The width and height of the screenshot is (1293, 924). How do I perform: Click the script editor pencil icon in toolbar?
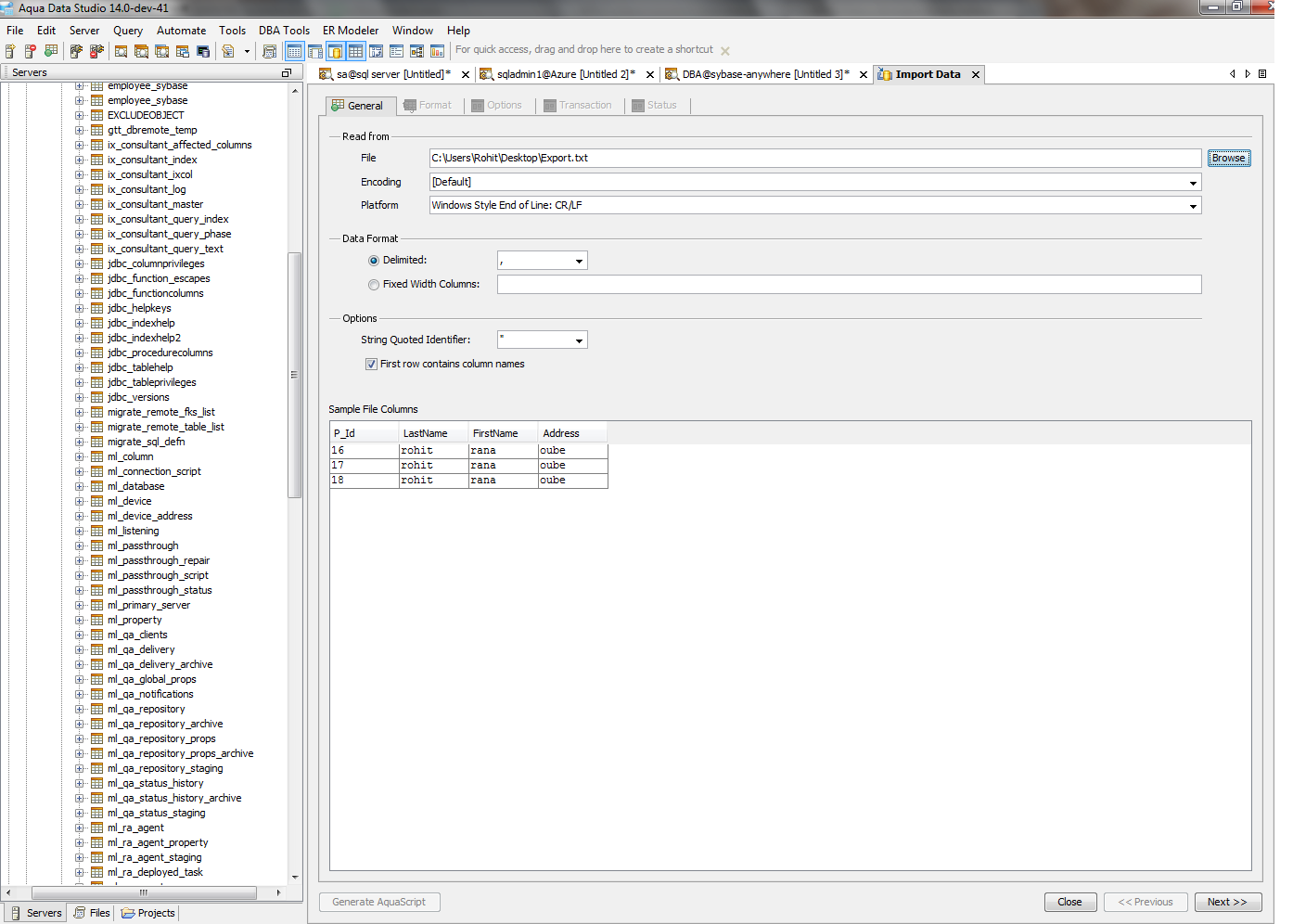coord(228,51)
